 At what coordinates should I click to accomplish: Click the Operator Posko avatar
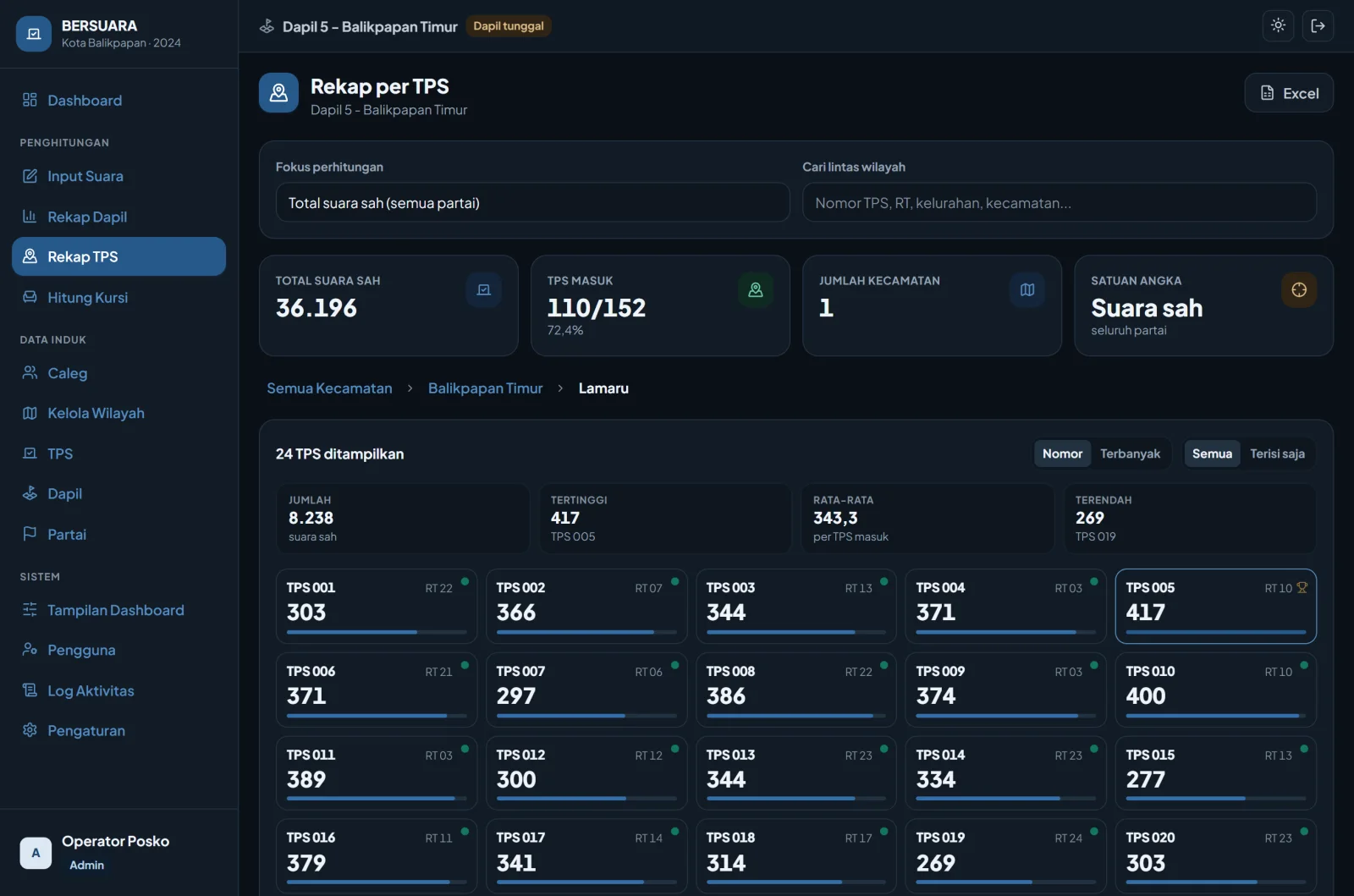click(x=36, y=853)
